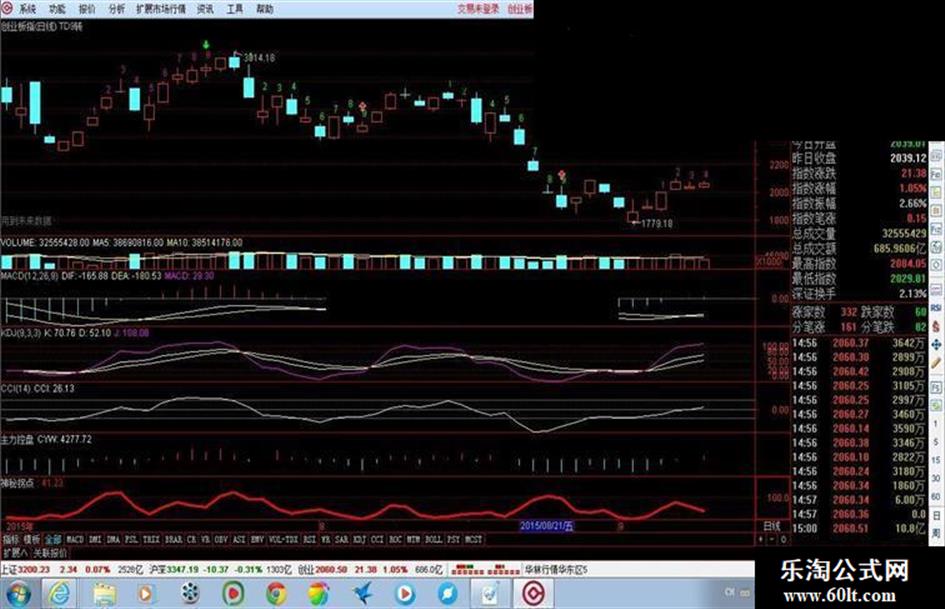945x609 pixels.
Task: Click the 昨日收盘 value 2039.12
Action: 908,159
